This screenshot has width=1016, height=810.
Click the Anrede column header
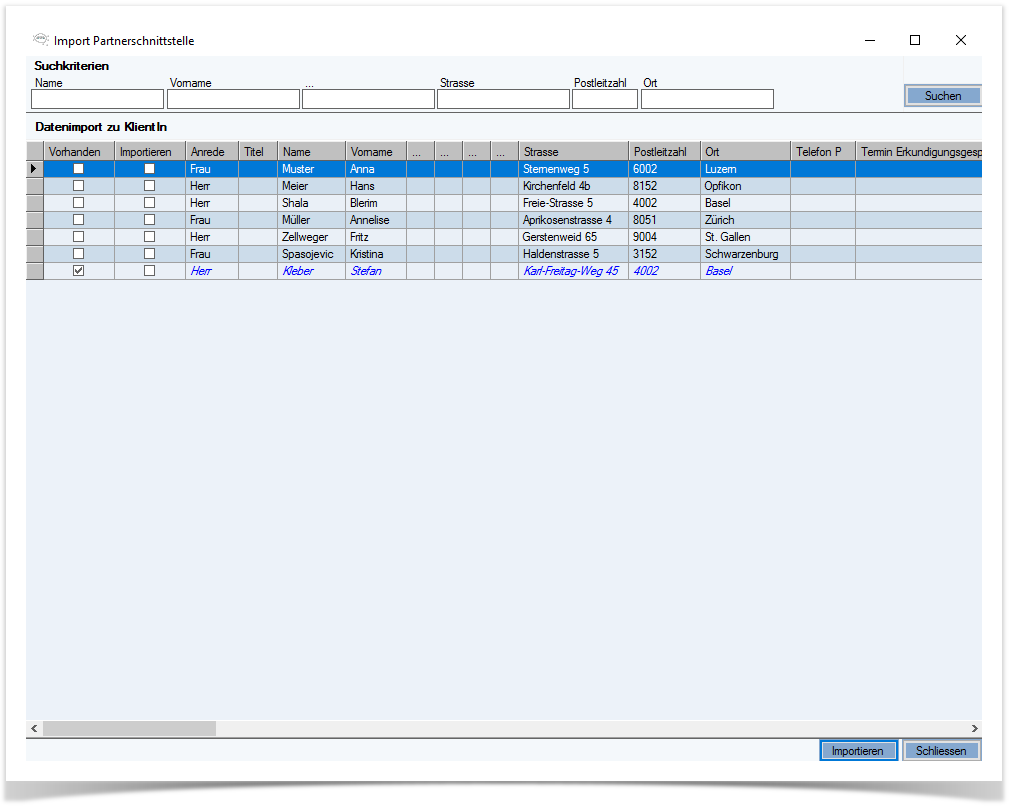pyautogui.click(x=212, y=152)
